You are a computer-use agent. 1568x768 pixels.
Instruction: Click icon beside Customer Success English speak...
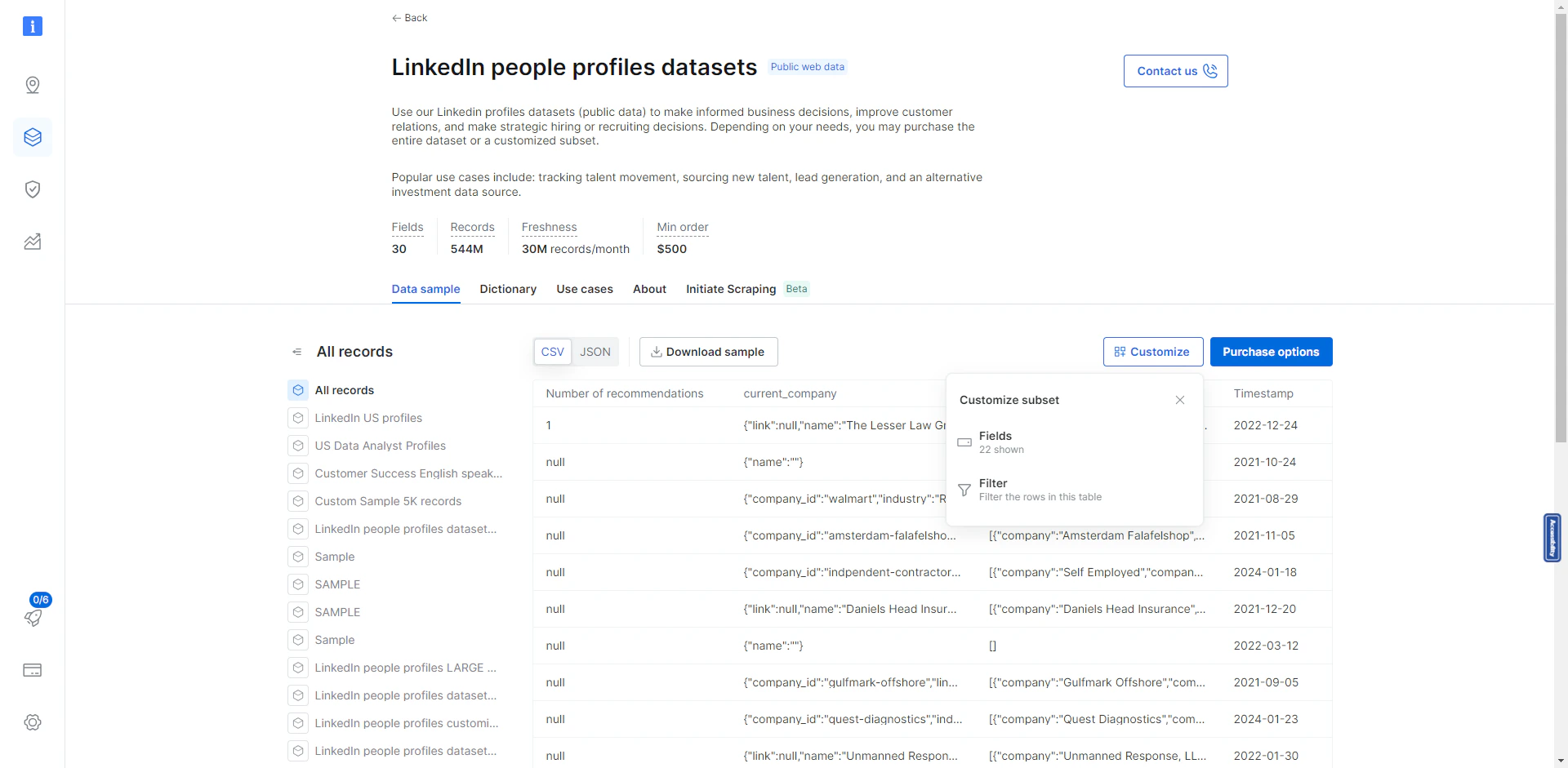[298, 473]
